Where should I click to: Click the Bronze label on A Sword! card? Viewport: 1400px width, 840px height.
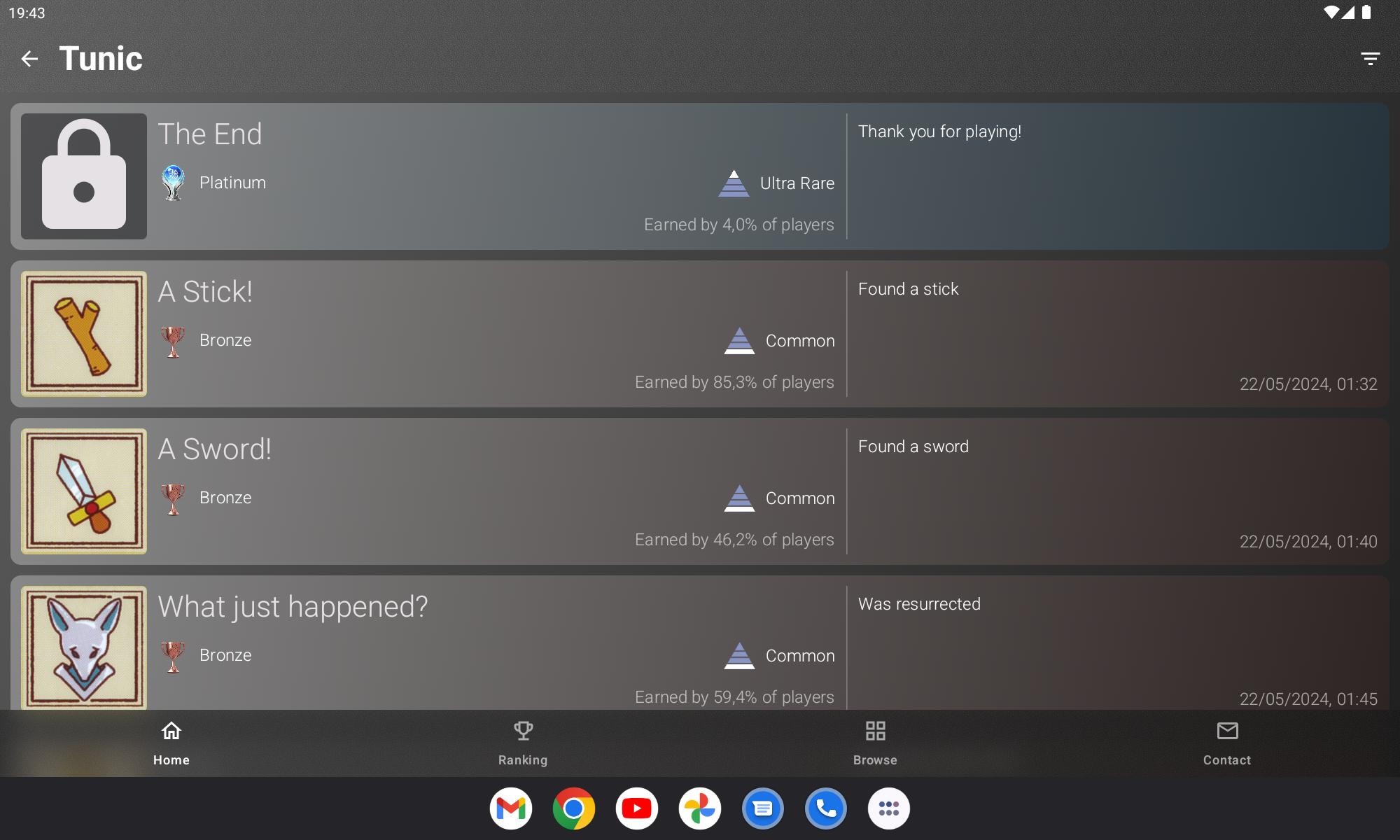point(225,498)
